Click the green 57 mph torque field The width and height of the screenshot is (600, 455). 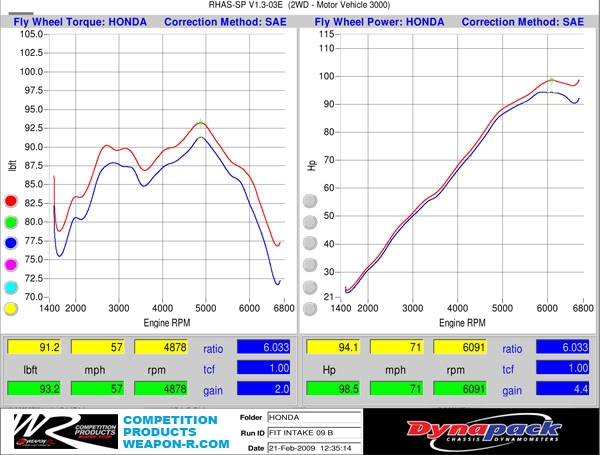[x=98, y=389]
